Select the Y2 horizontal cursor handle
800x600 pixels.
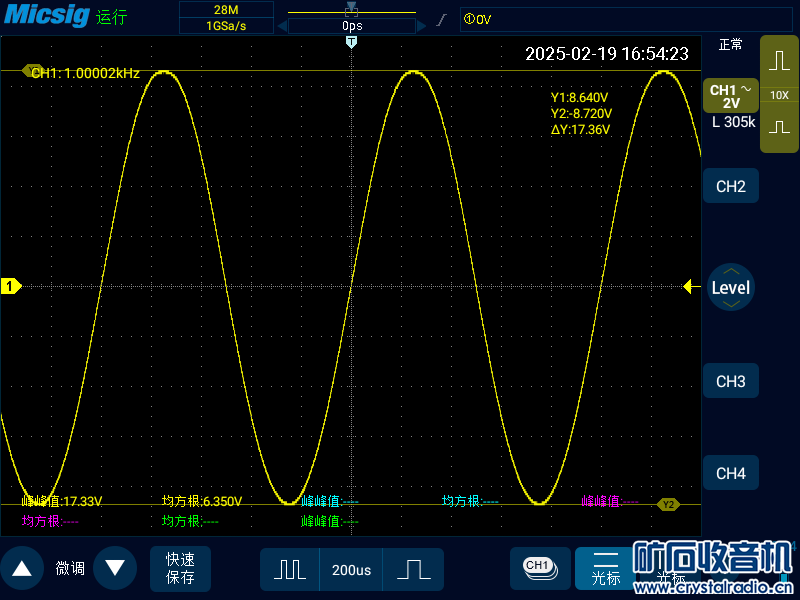pyautogui.click(x=668, y=505)
